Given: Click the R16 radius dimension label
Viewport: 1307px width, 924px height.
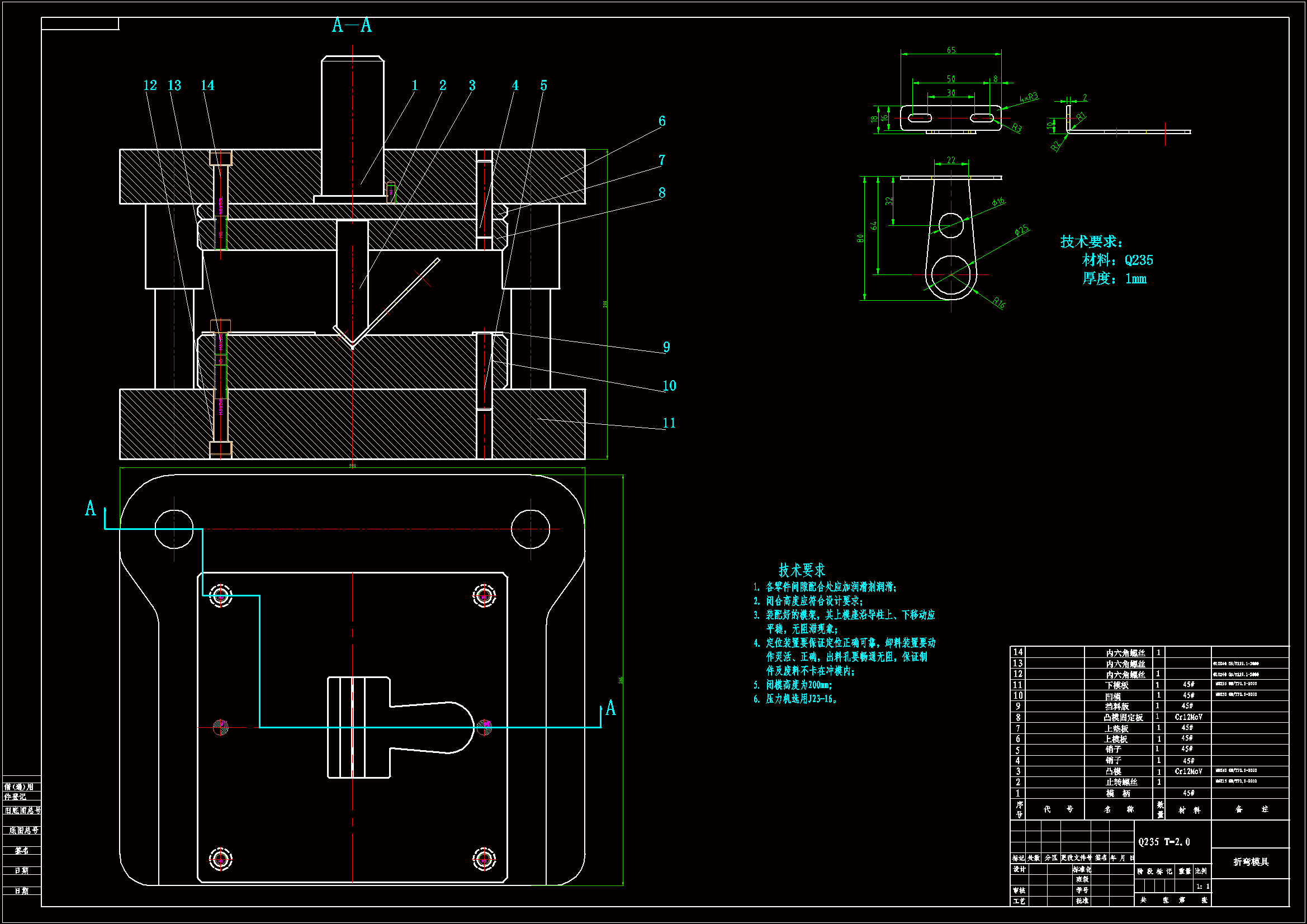Looking at the screenshot, I should (x=998, y=302).
